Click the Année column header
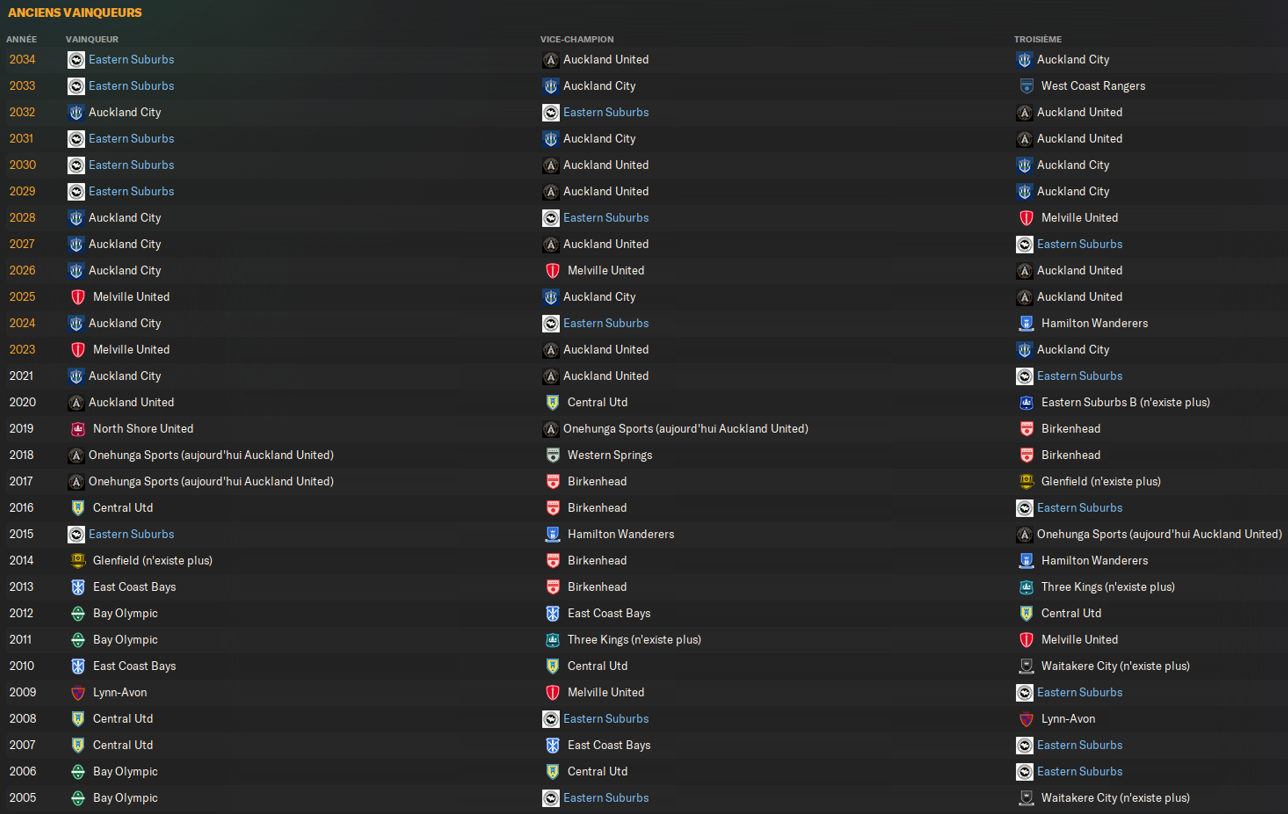 click(21, 39)
